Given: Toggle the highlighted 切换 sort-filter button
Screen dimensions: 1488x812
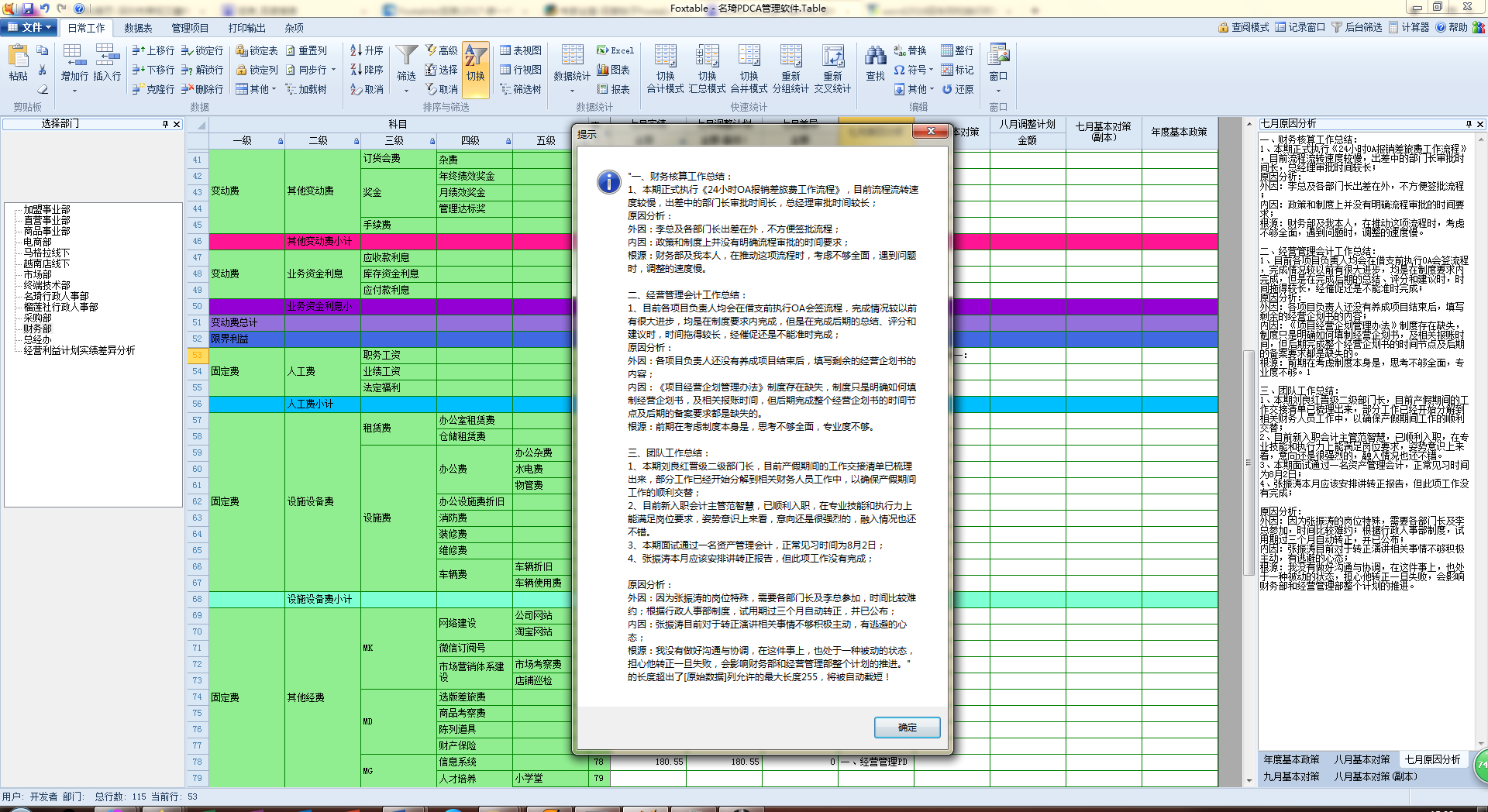Looking at the screenshot, I should point(475,64).
